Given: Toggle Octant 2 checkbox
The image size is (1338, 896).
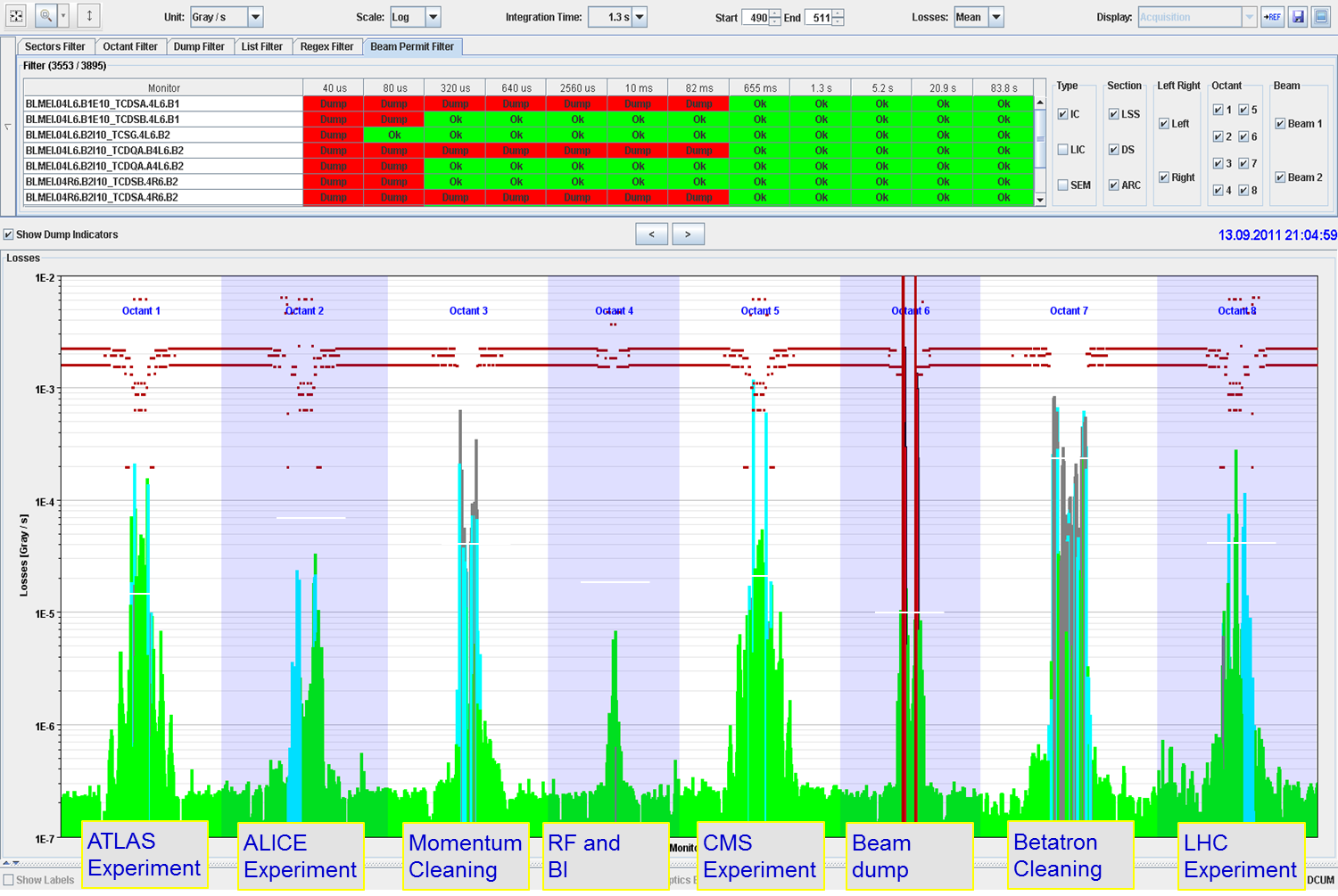Looking at the screenshot, I should coord(1218,136).
